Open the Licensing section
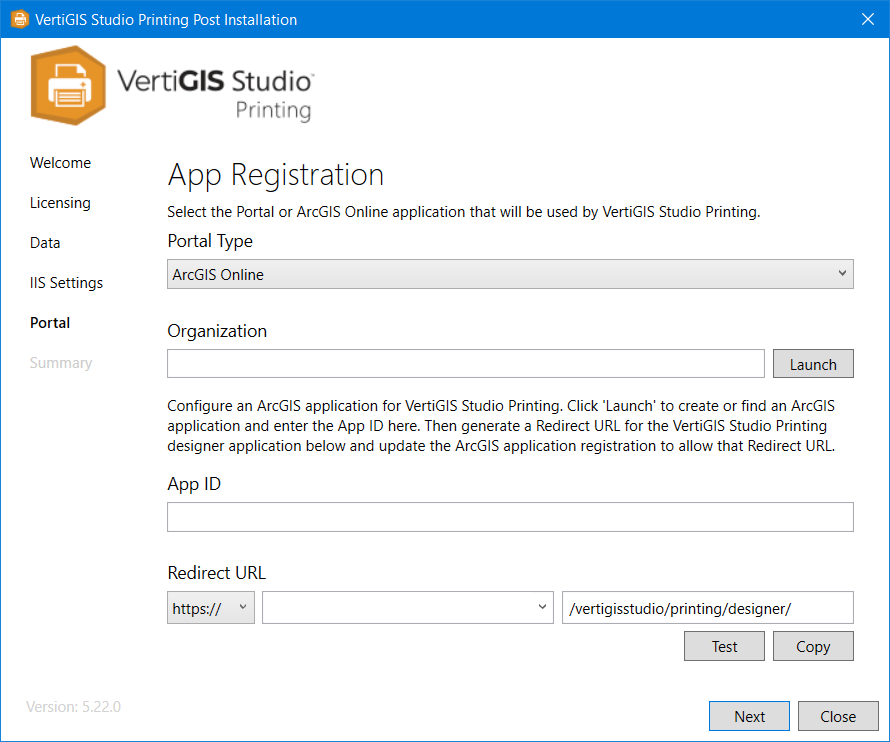 60,202
